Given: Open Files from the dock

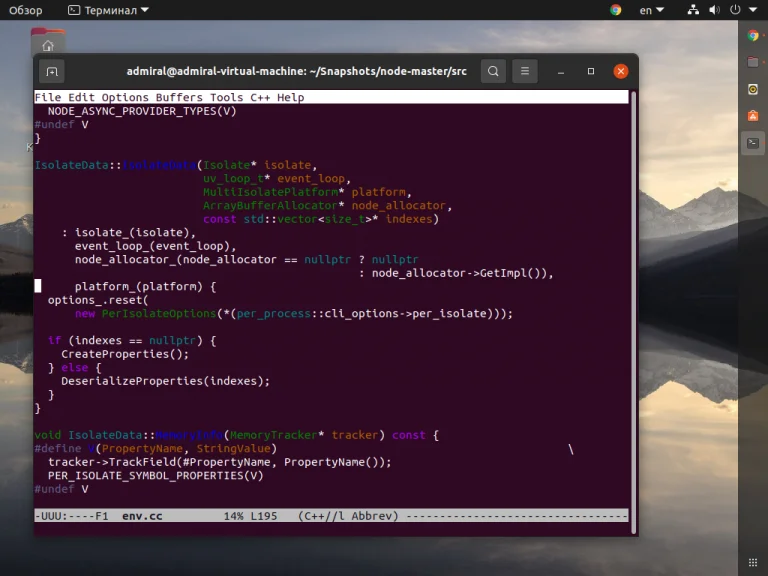Looking at the screenshot, I should 753,62.
